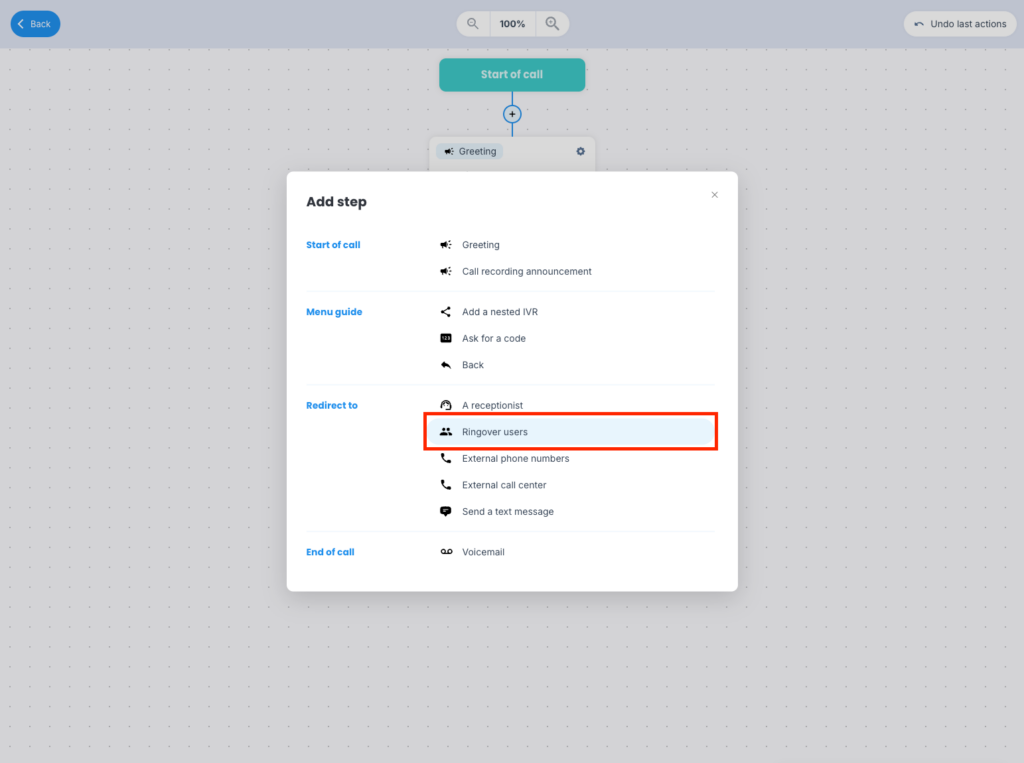Click the headset icon for A receptionist
Viewport: 1024px width, 763px height.
446,405
